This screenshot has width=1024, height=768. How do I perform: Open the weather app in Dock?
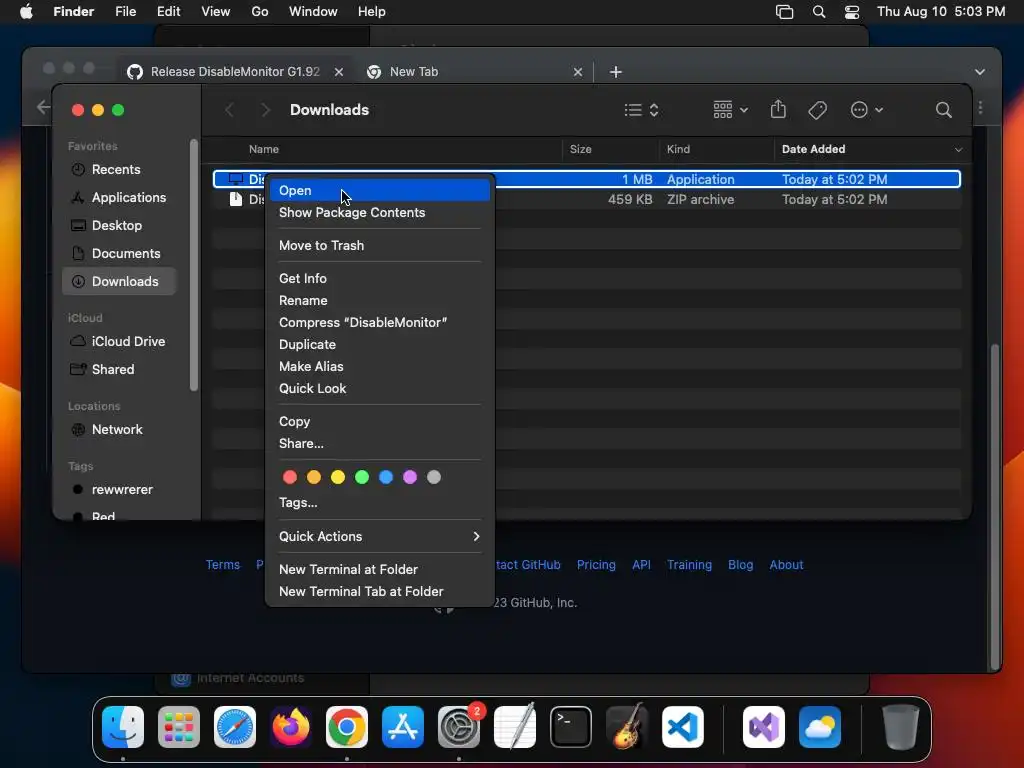[820, 727]
